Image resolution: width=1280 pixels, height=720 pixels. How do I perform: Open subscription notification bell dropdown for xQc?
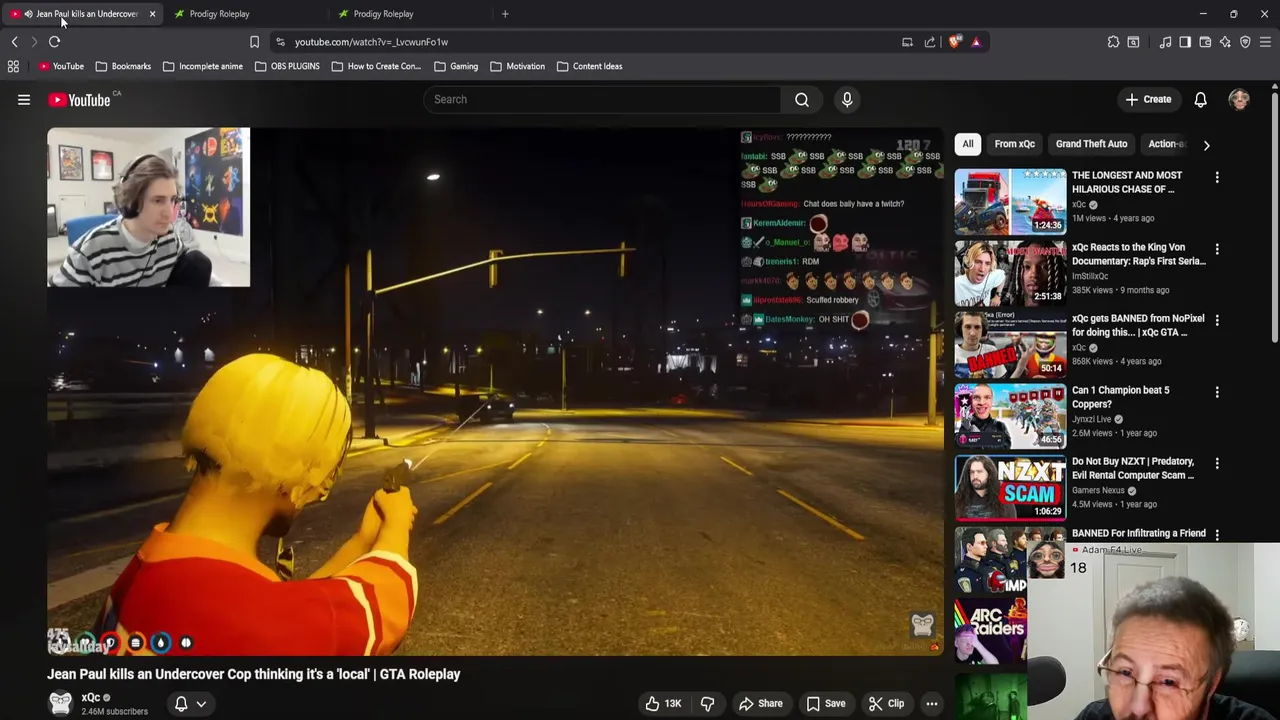(190, 703)
